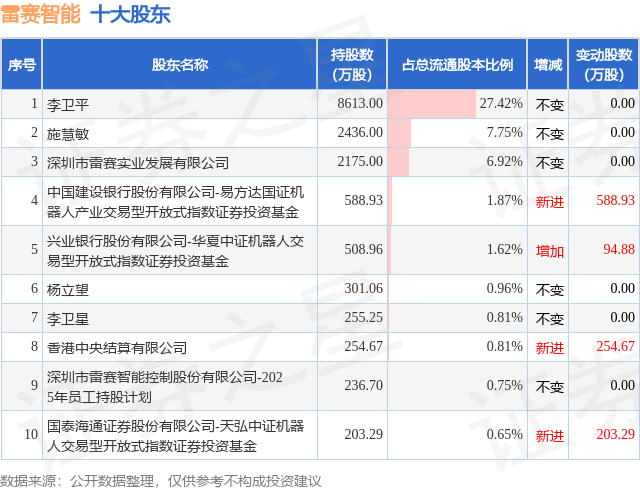This screenshot has height=490, width=640.
Task: Click sequence number 4
Action: click(x=34, y=200)
